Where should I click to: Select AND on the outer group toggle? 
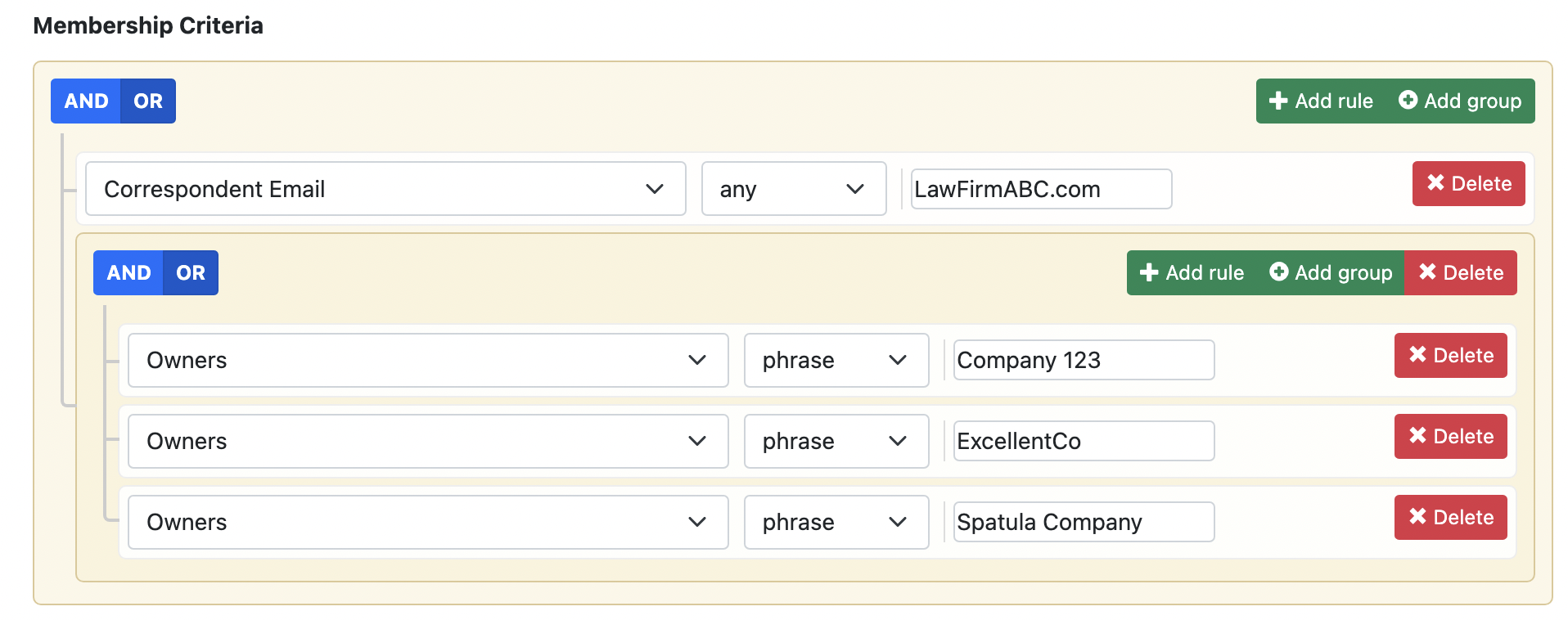[x=84, y=101]
